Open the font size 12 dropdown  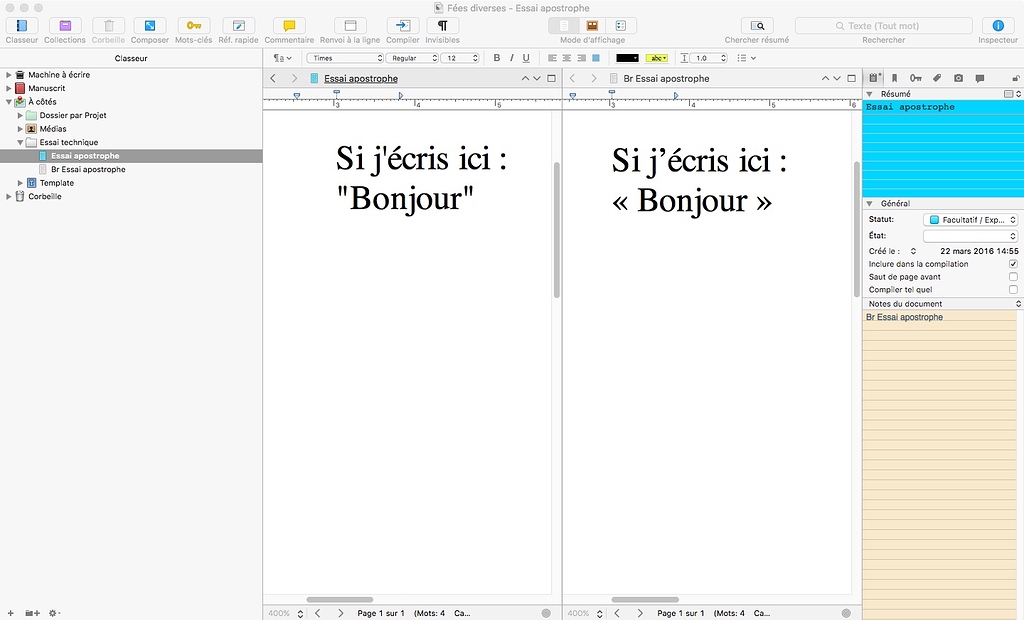click(x=460, y=58)
